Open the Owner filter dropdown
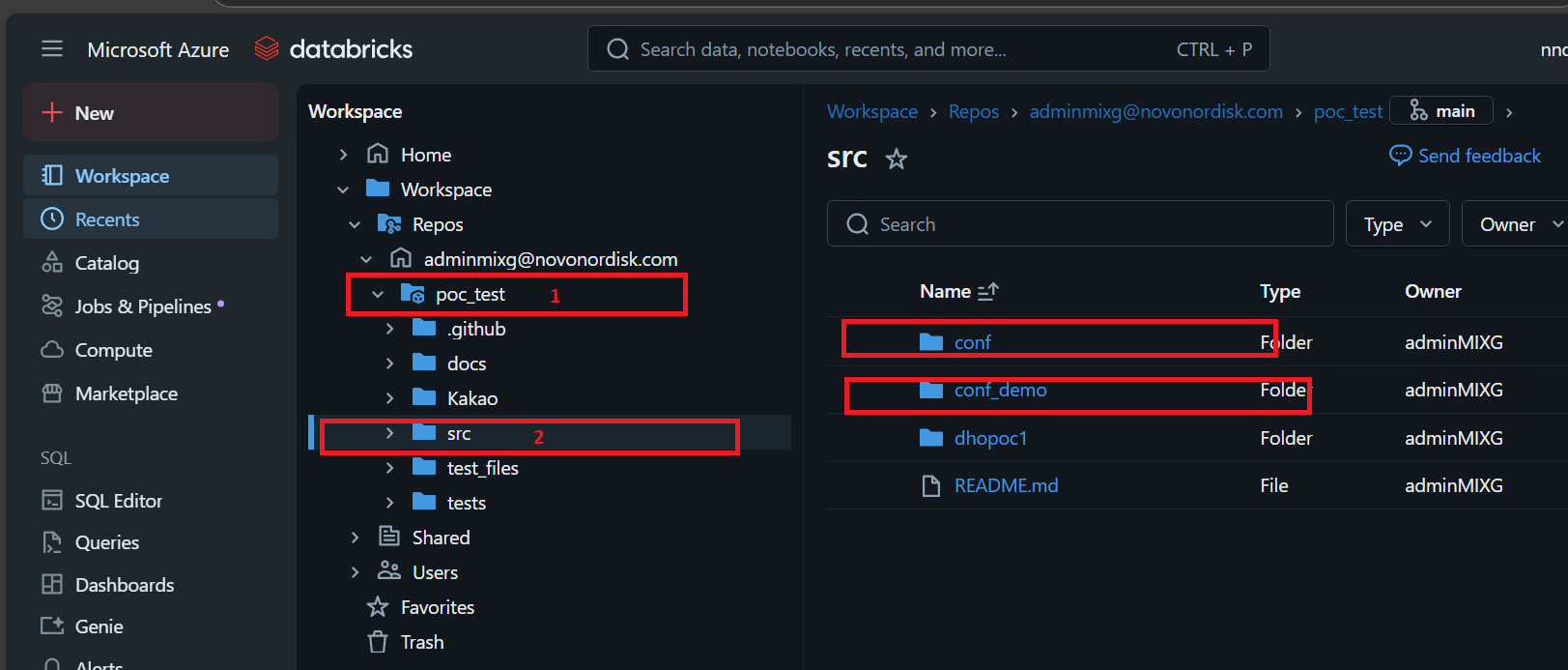The height and width of the screenshot is (670, 1568). click(x=1517, y=224)
